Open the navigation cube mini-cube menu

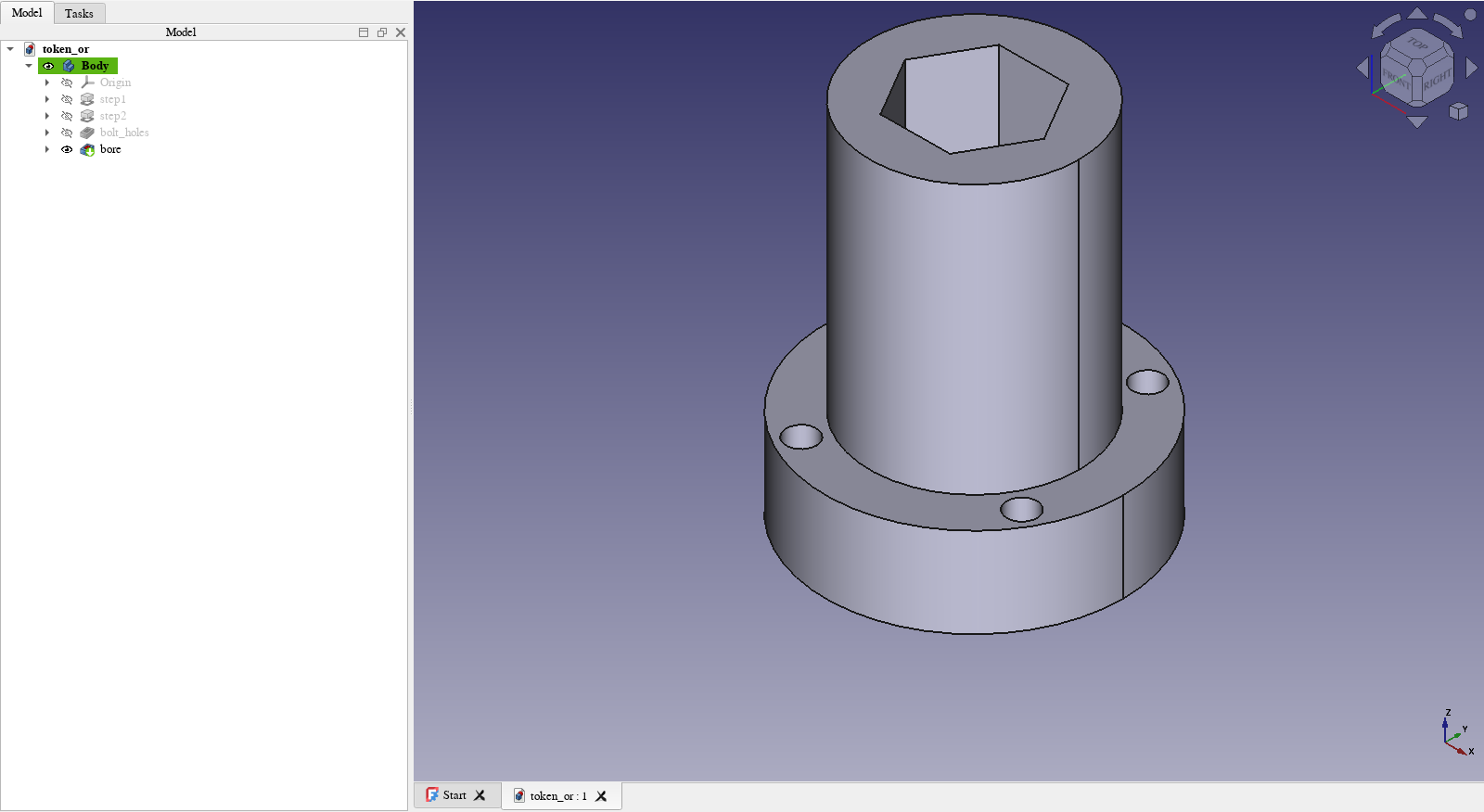(x=1458, y=111)
